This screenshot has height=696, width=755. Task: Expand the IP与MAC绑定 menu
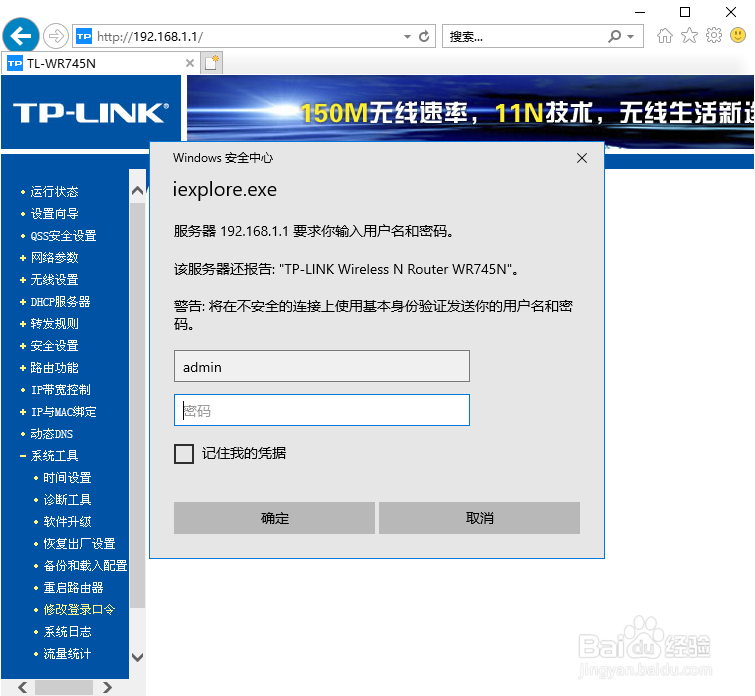pos(63,412)
